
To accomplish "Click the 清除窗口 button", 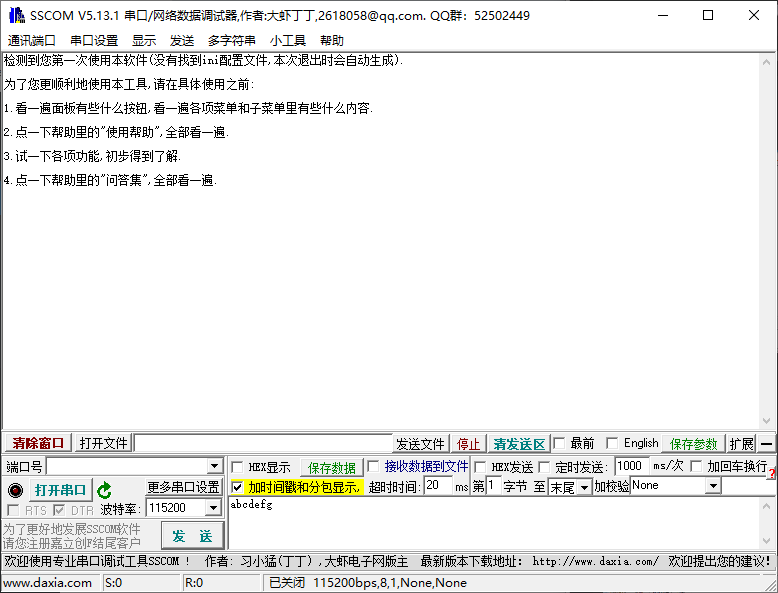I will point(38,443).
